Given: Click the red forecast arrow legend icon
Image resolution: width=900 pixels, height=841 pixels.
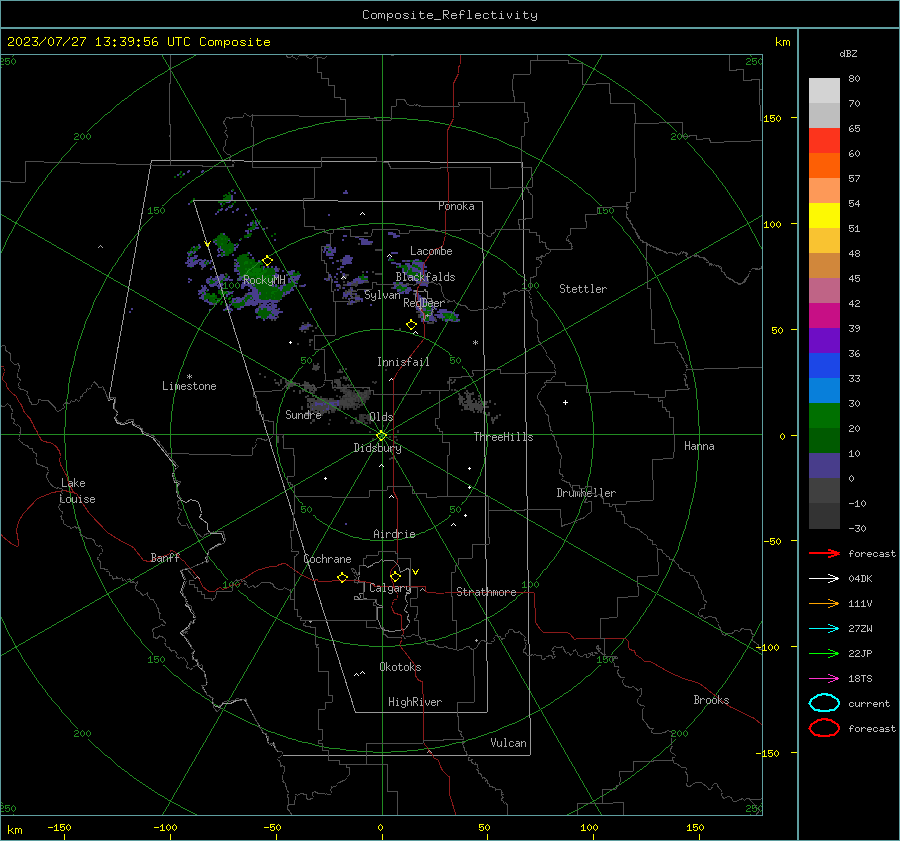Looking at the screenshot, I should click(824, 553).
